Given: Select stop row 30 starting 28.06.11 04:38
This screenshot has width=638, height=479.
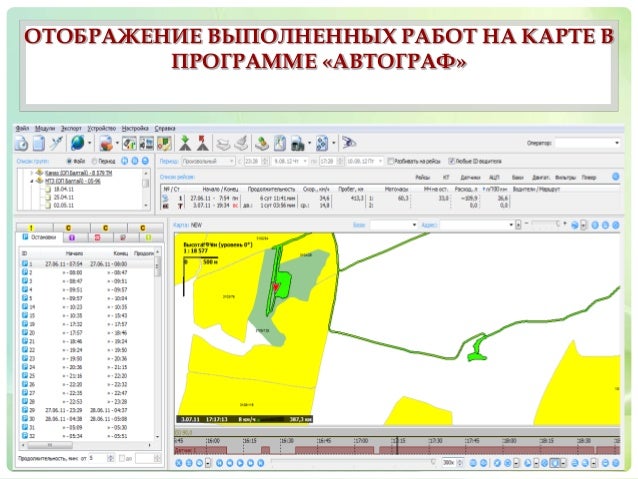Looking at the screenshot, I should [87, 419].
